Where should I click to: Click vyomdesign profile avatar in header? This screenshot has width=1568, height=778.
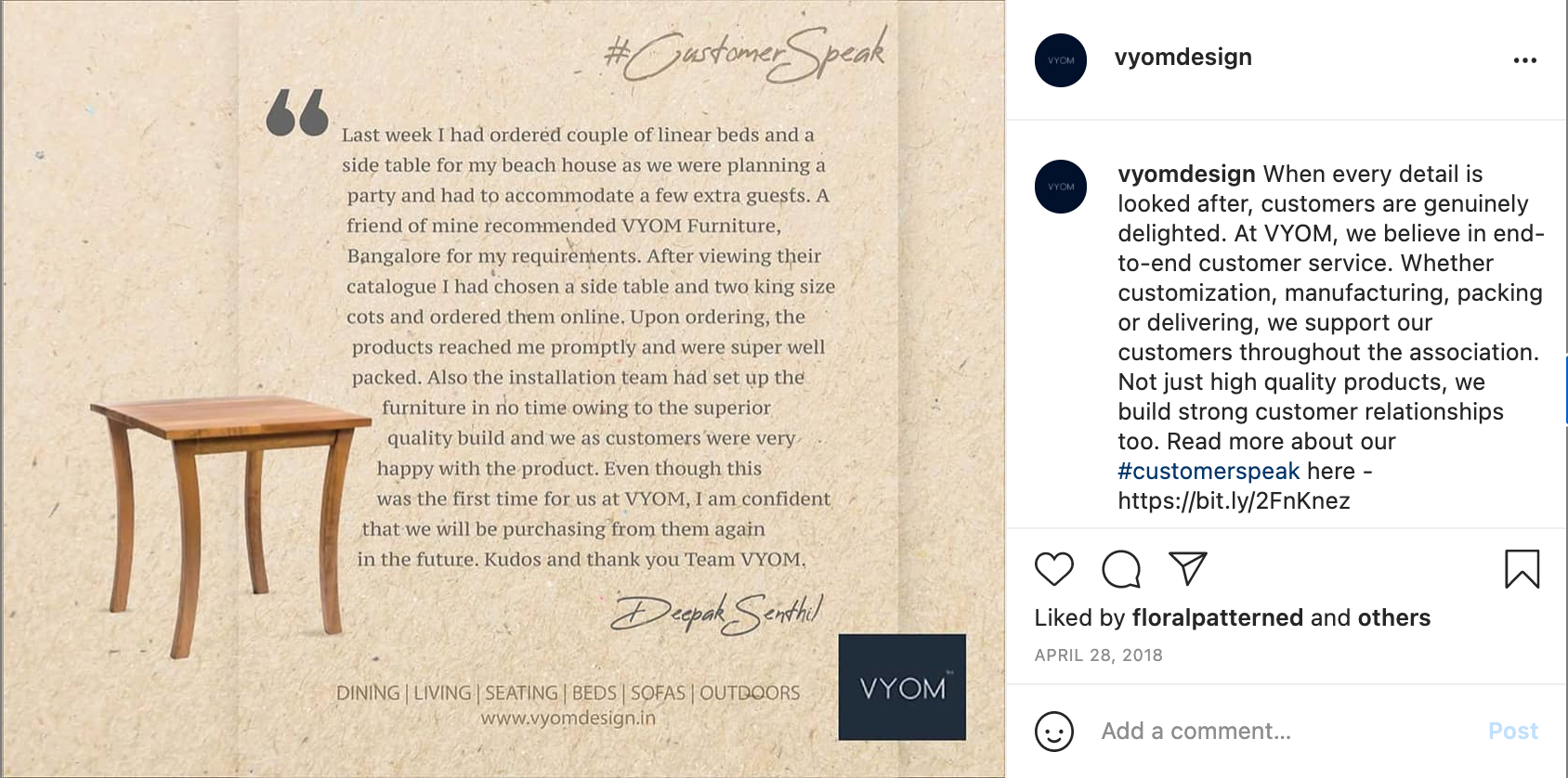click(1061, 60)
